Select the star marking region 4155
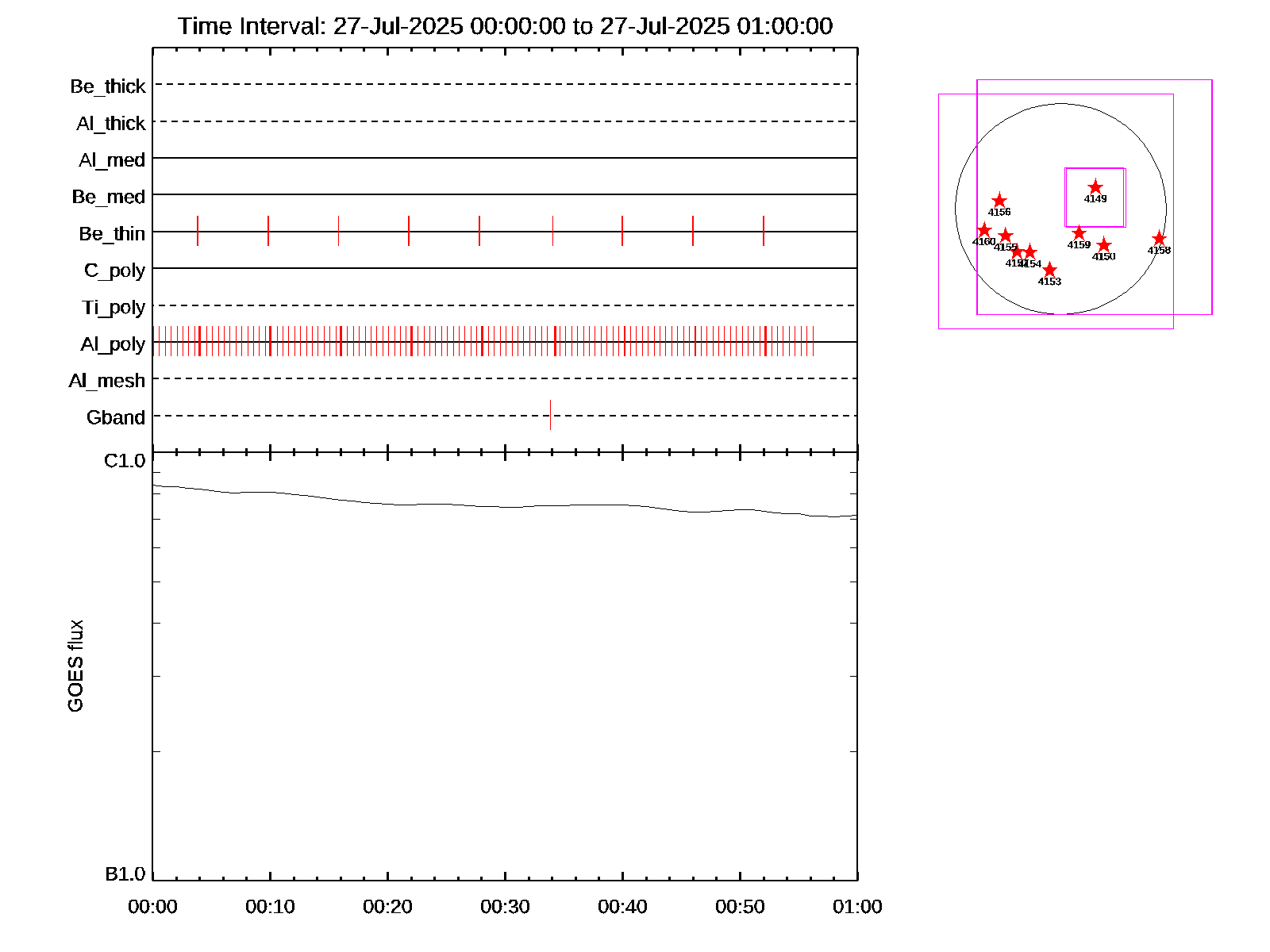 click(x=1006, y=236)
